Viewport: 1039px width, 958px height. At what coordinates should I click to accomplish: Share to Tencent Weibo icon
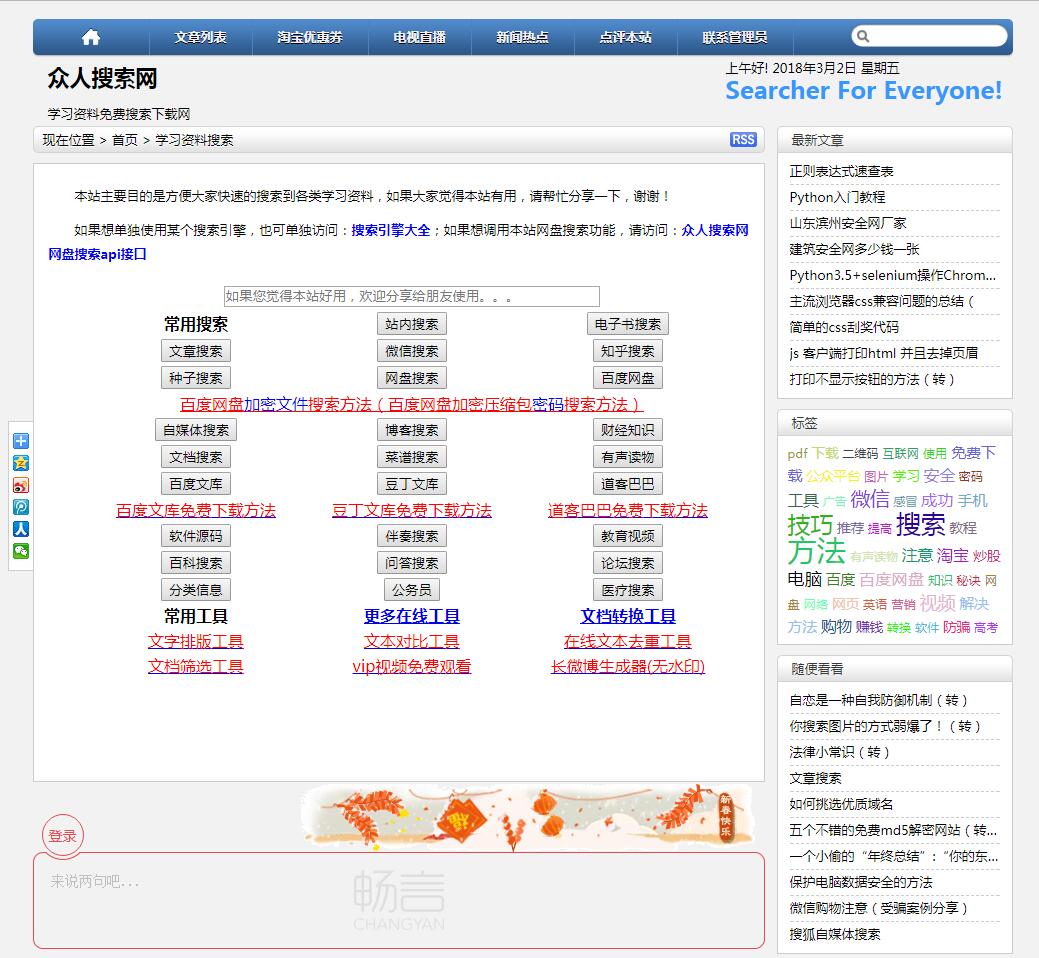tap(21, 507)
